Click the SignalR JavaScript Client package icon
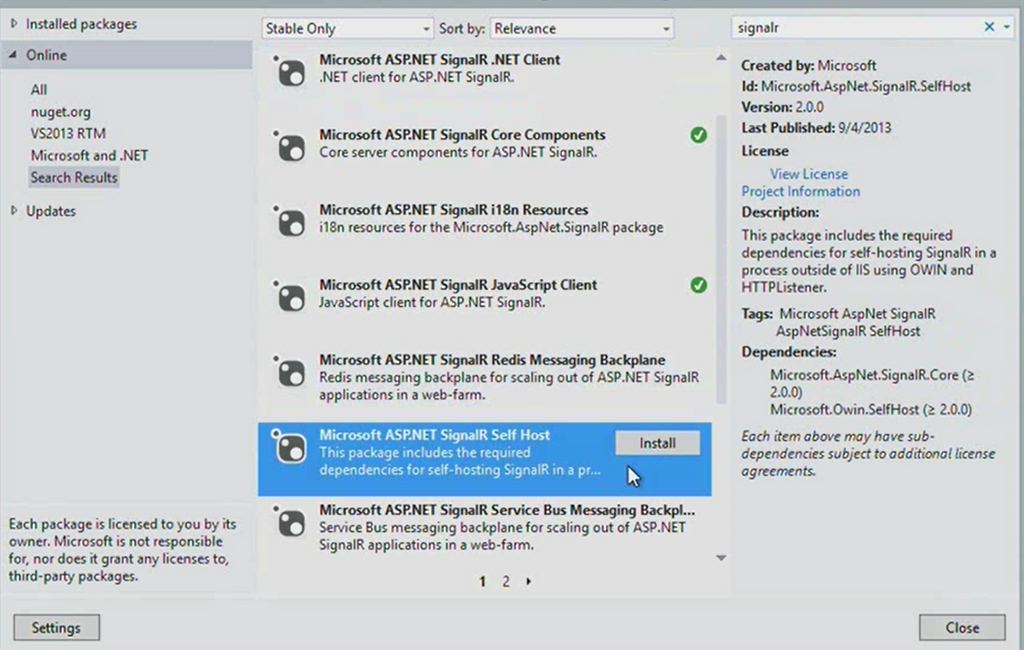 coord(289,297)
